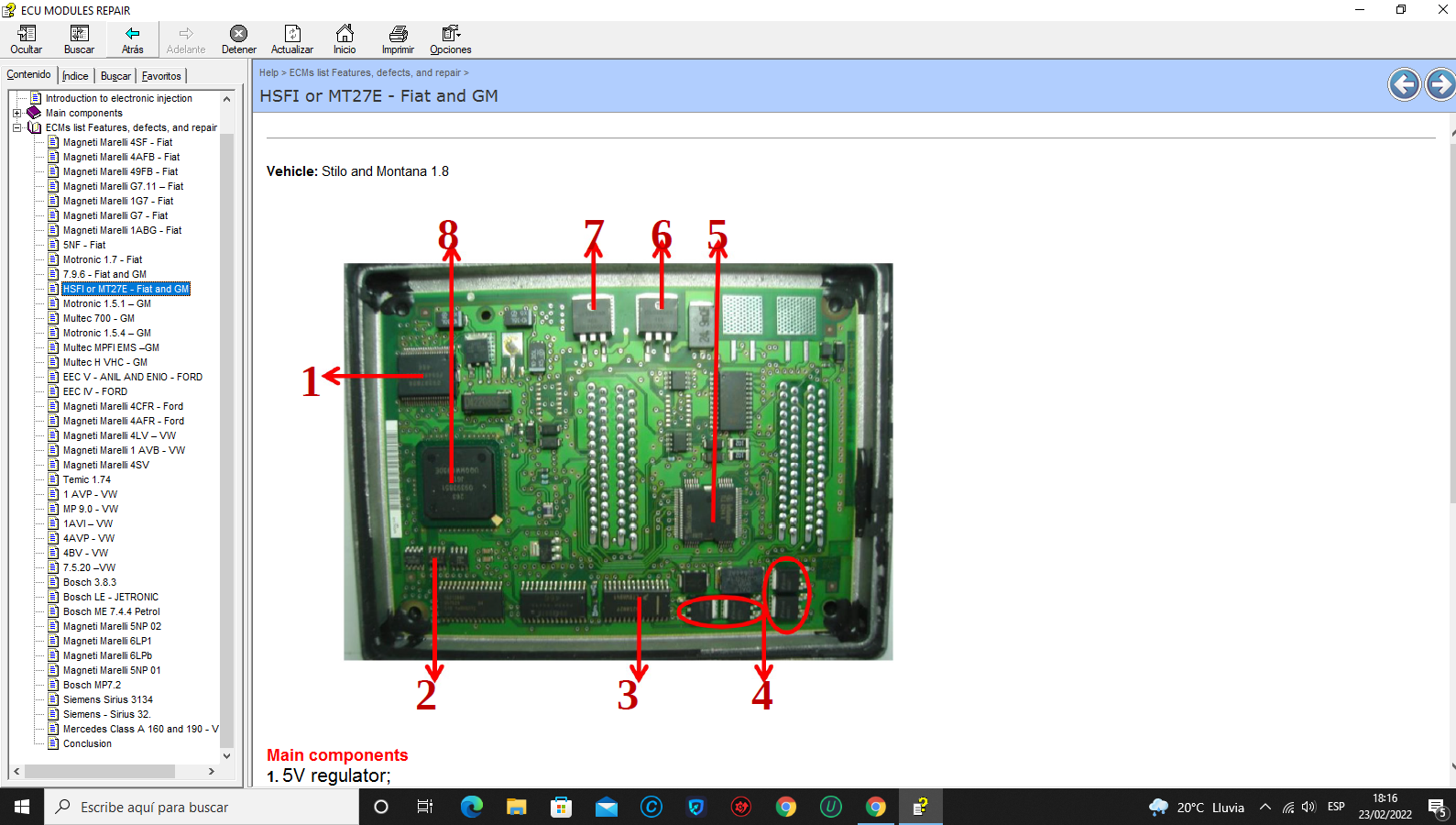Go to Inicio home icon
This screenshot has width=1456, height=825.
[x=345, y=39]
